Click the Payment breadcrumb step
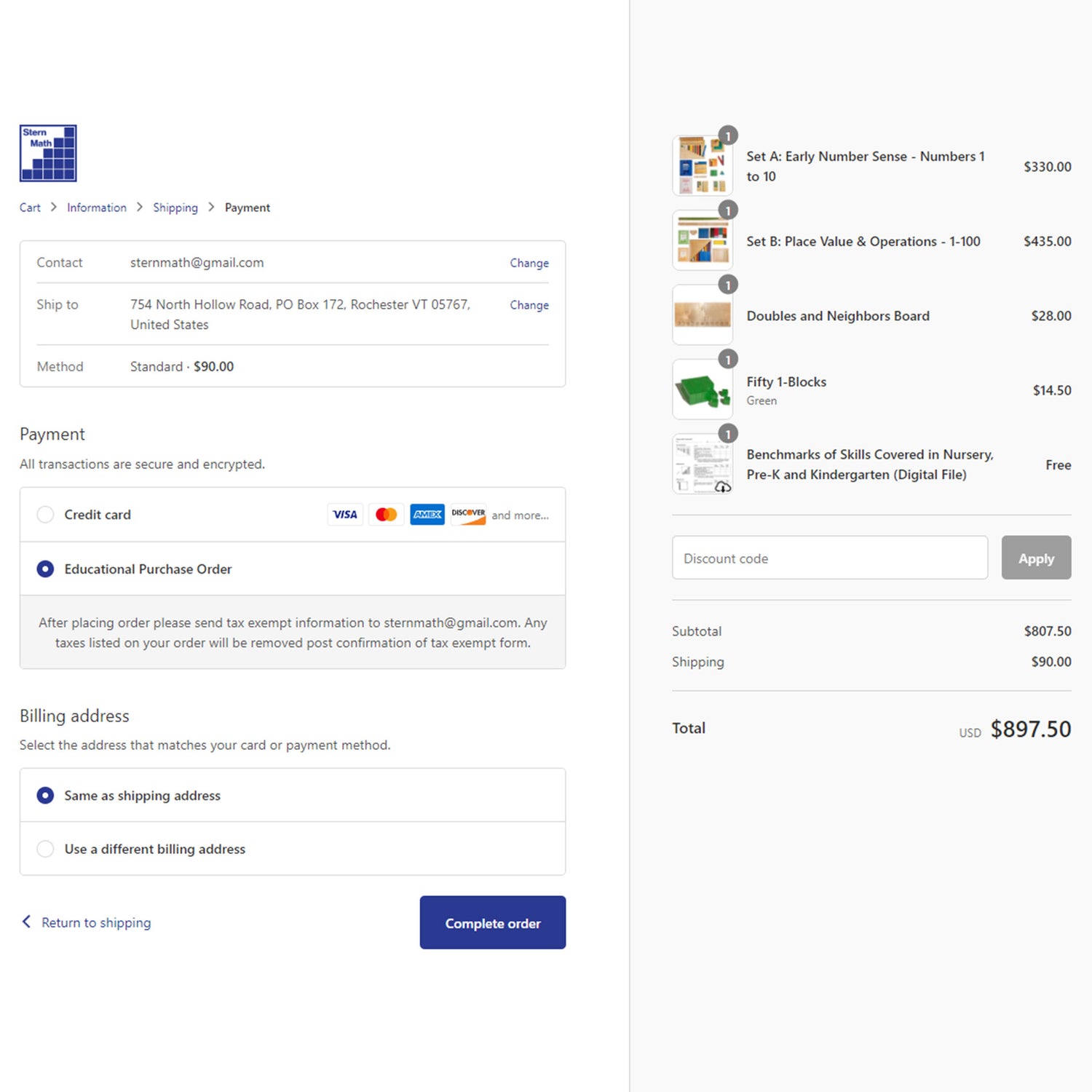The width and height of the screenshot is (1092, 1092). point(248,207)
